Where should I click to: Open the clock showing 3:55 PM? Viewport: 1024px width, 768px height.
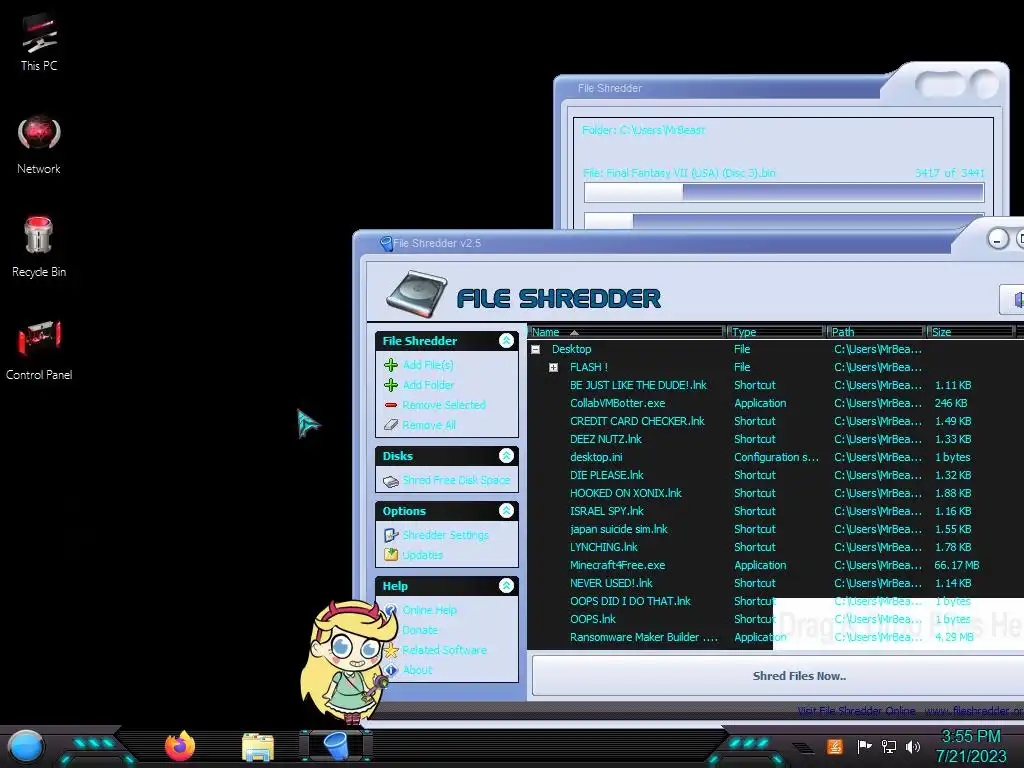coord(971,737)
